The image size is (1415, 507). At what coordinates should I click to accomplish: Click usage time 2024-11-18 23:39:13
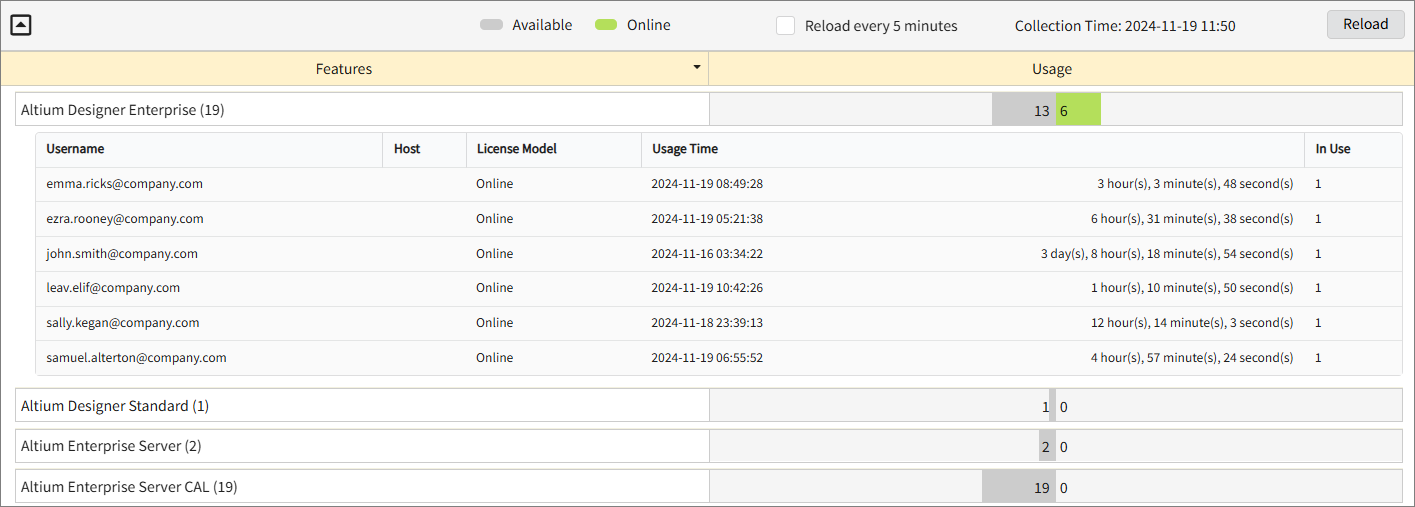(707, 323)
